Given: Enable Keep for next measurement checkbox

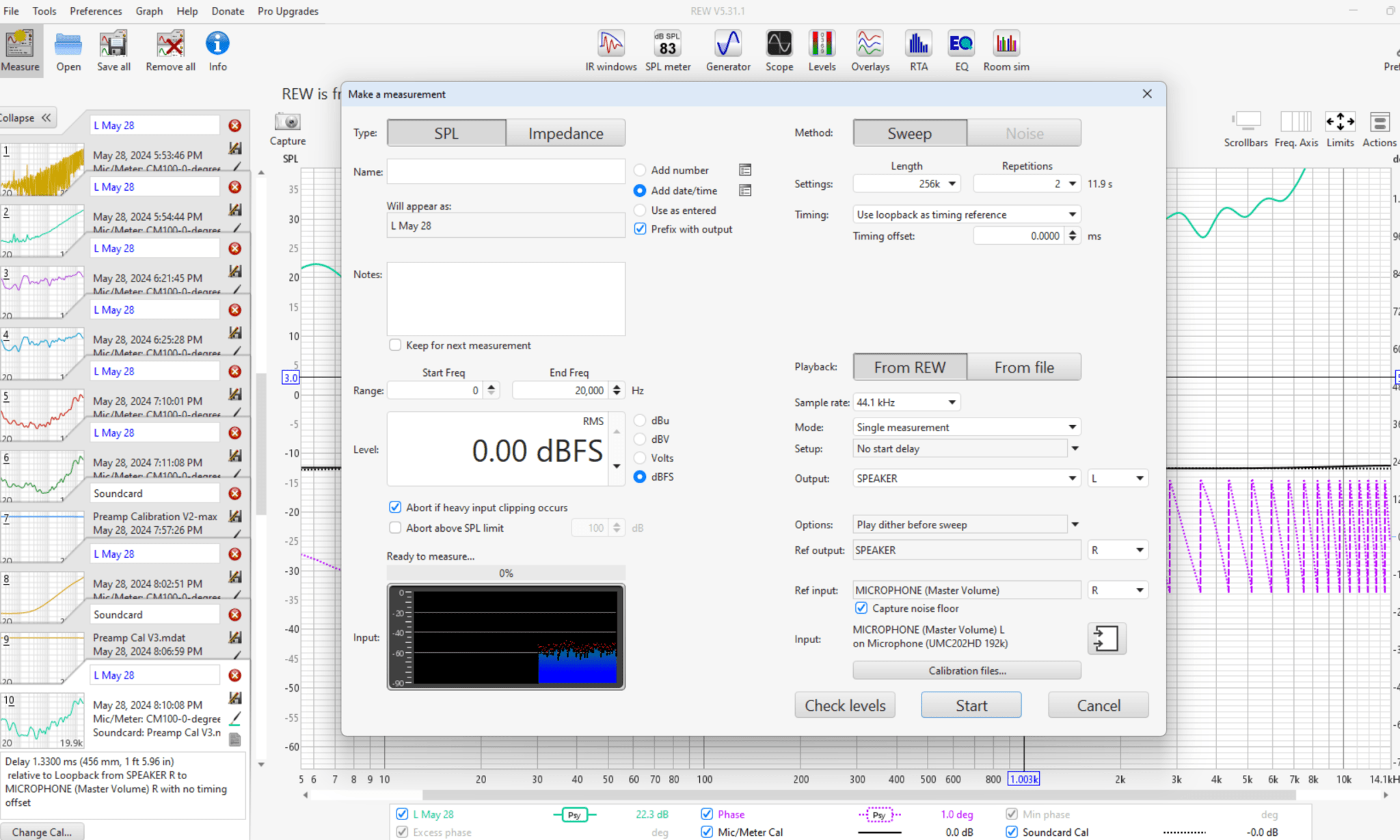Looking at the screenshot, I should [395, 345].
